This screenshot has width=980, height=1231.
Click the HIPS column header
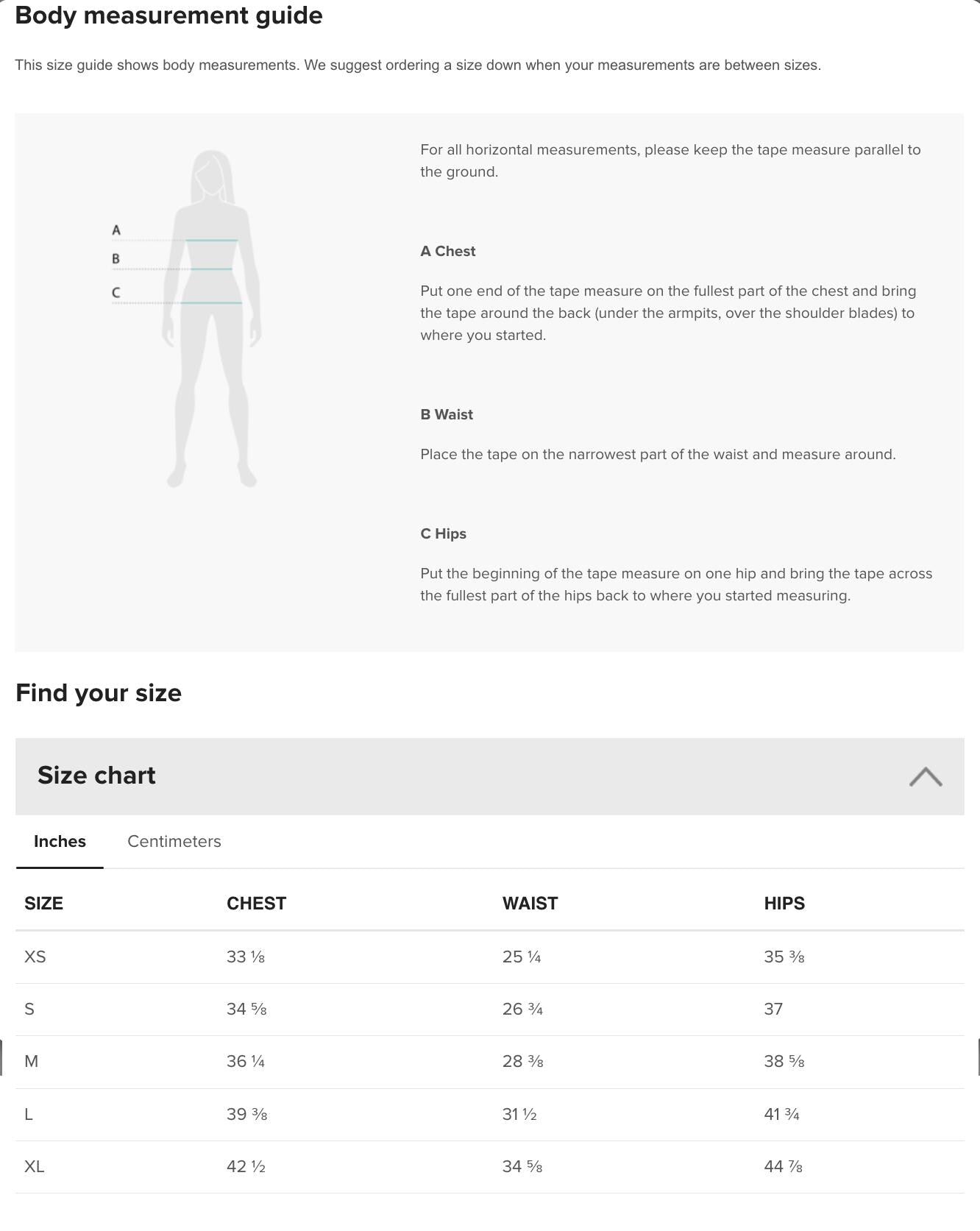(784, 904)
